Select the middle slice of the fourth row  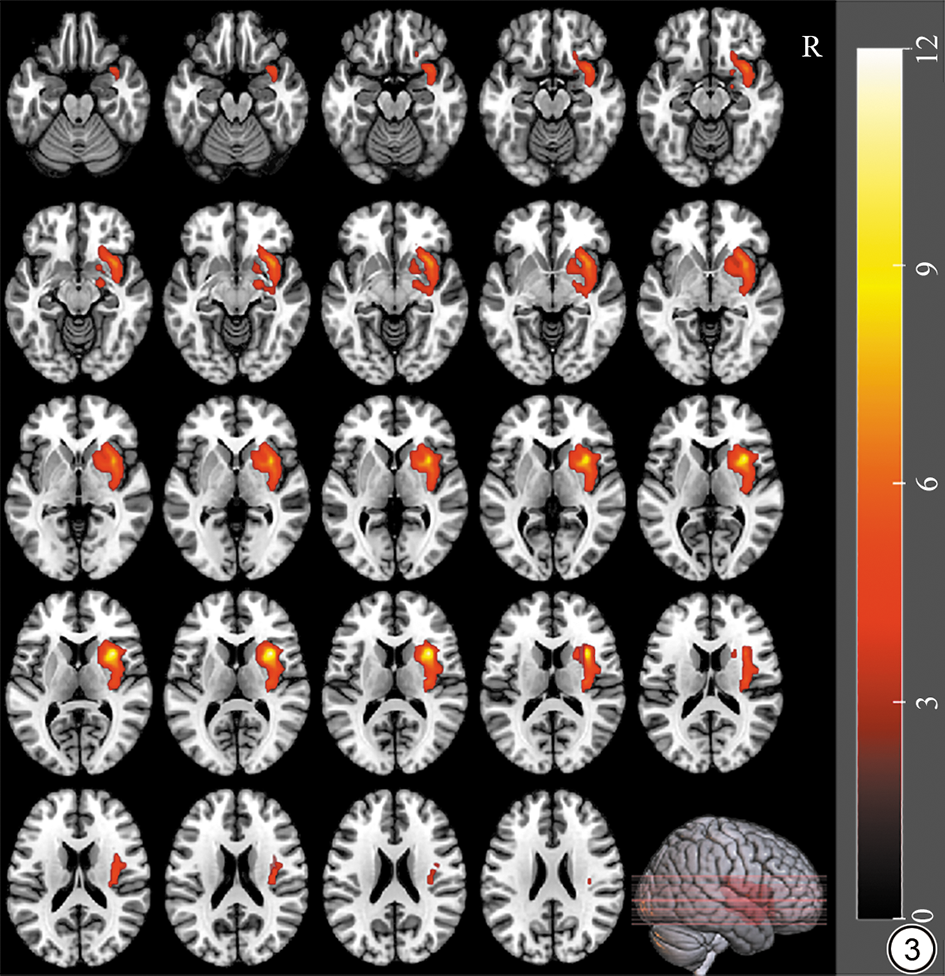(400, 667)
